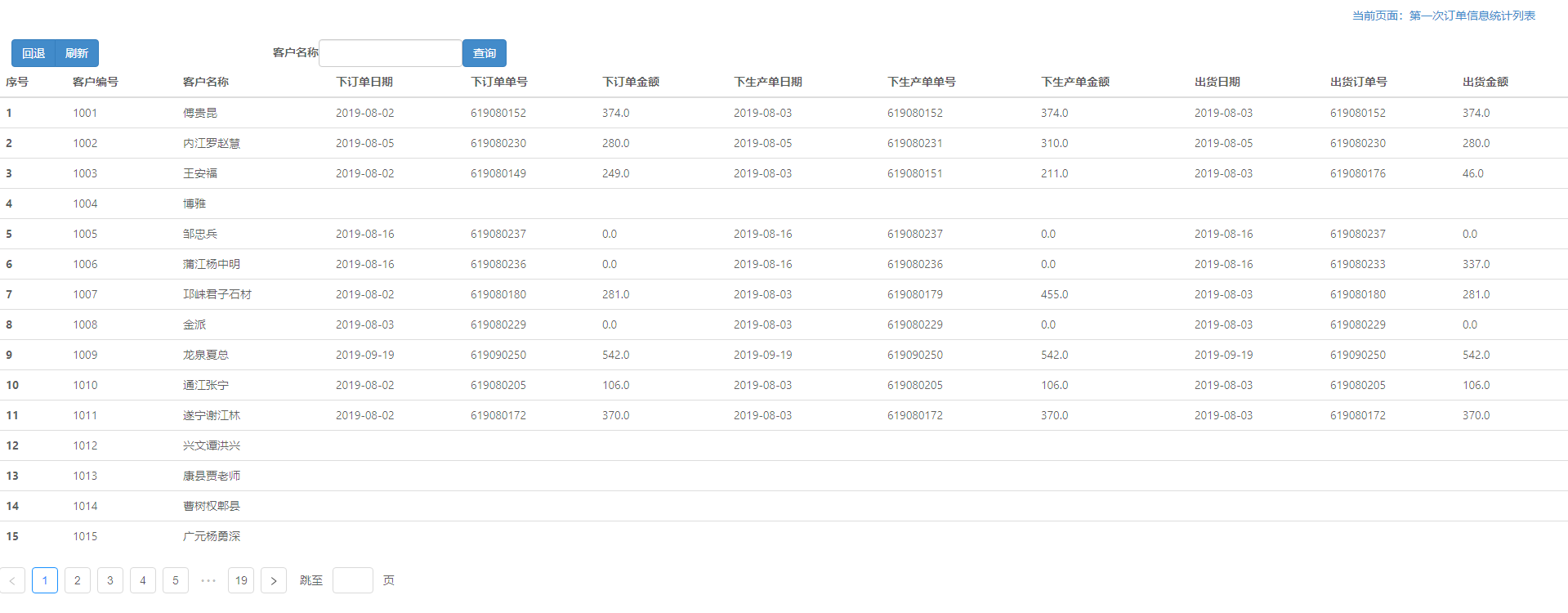Click the 回退 back button
The width and height of the screenshot is (1568, 613).
pos(34,53)
